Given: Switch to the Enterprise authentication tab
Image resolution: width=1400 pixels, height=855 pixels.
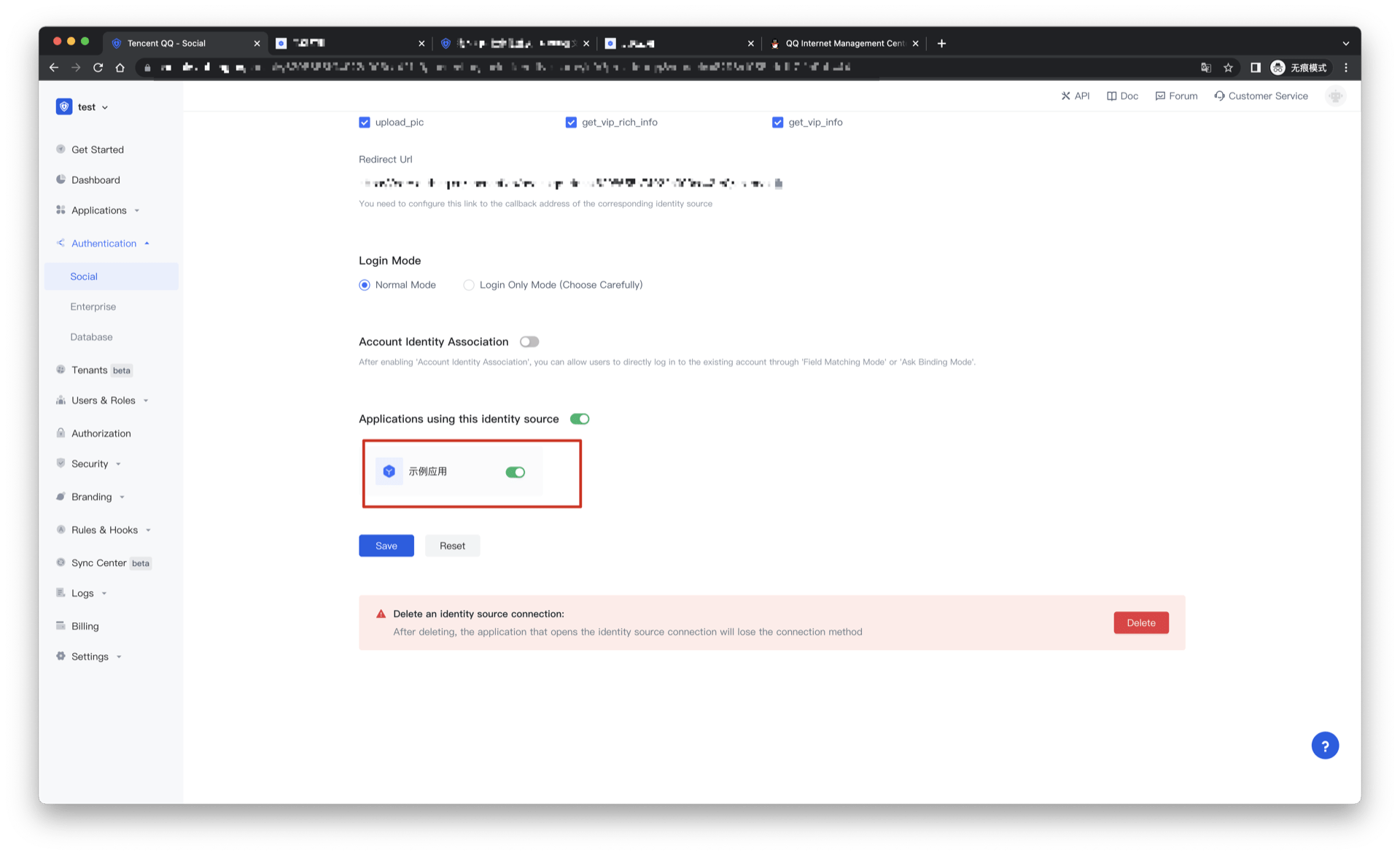Looking at the screenshot, I should (93, 306).
